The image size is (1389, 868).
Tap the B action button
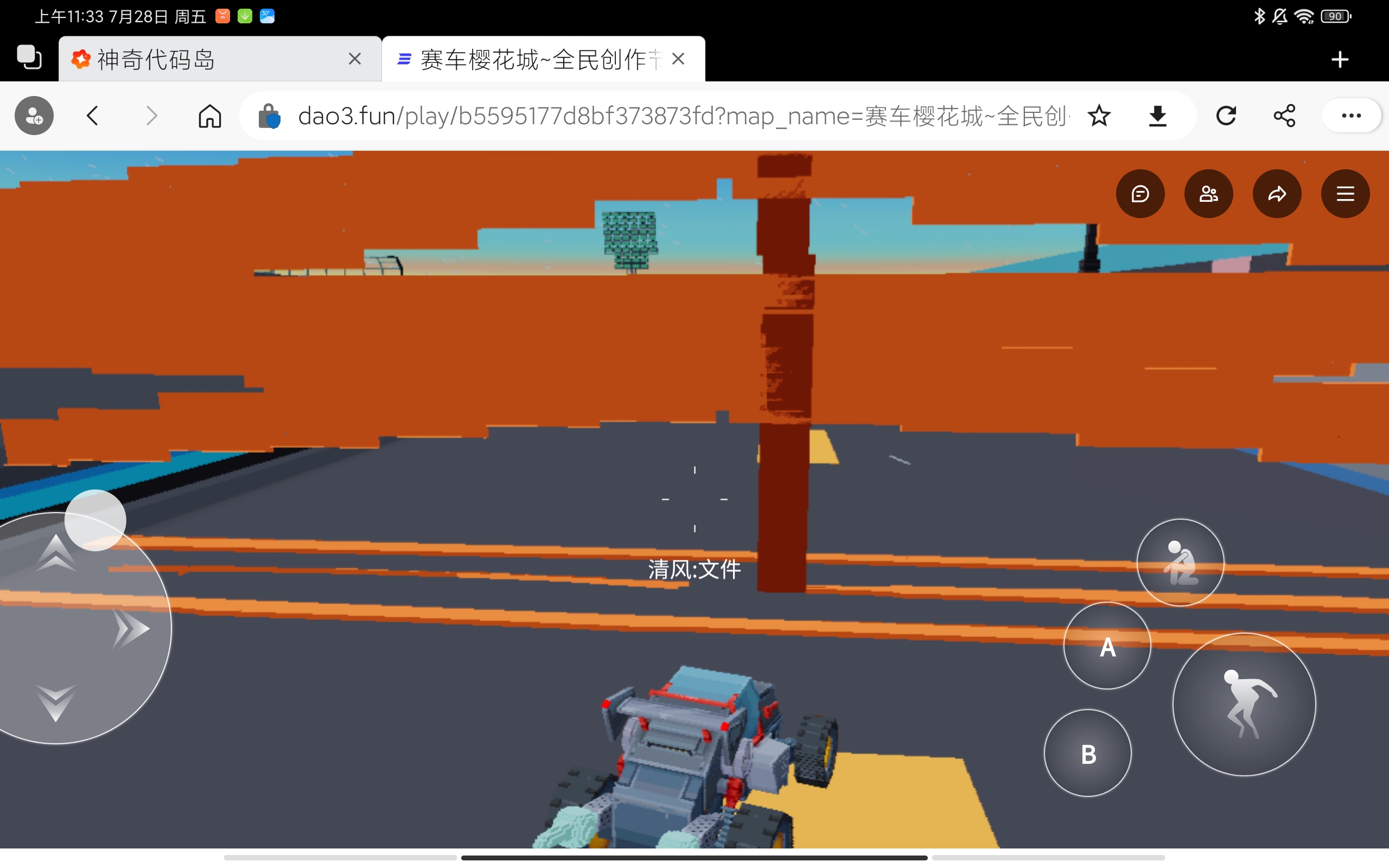(1088, 753)
